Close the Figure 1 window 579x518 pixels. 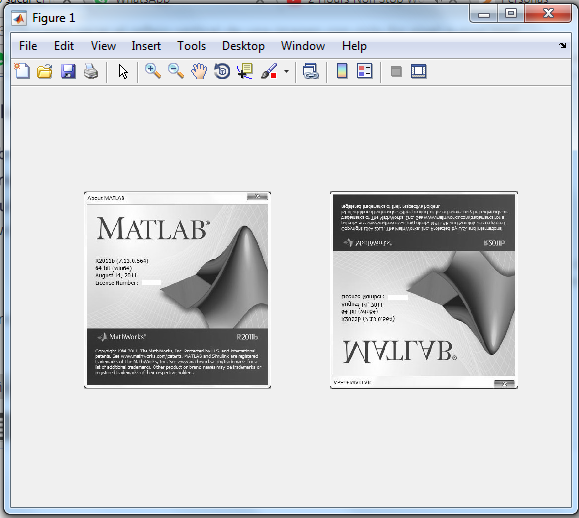coord(548,14)
